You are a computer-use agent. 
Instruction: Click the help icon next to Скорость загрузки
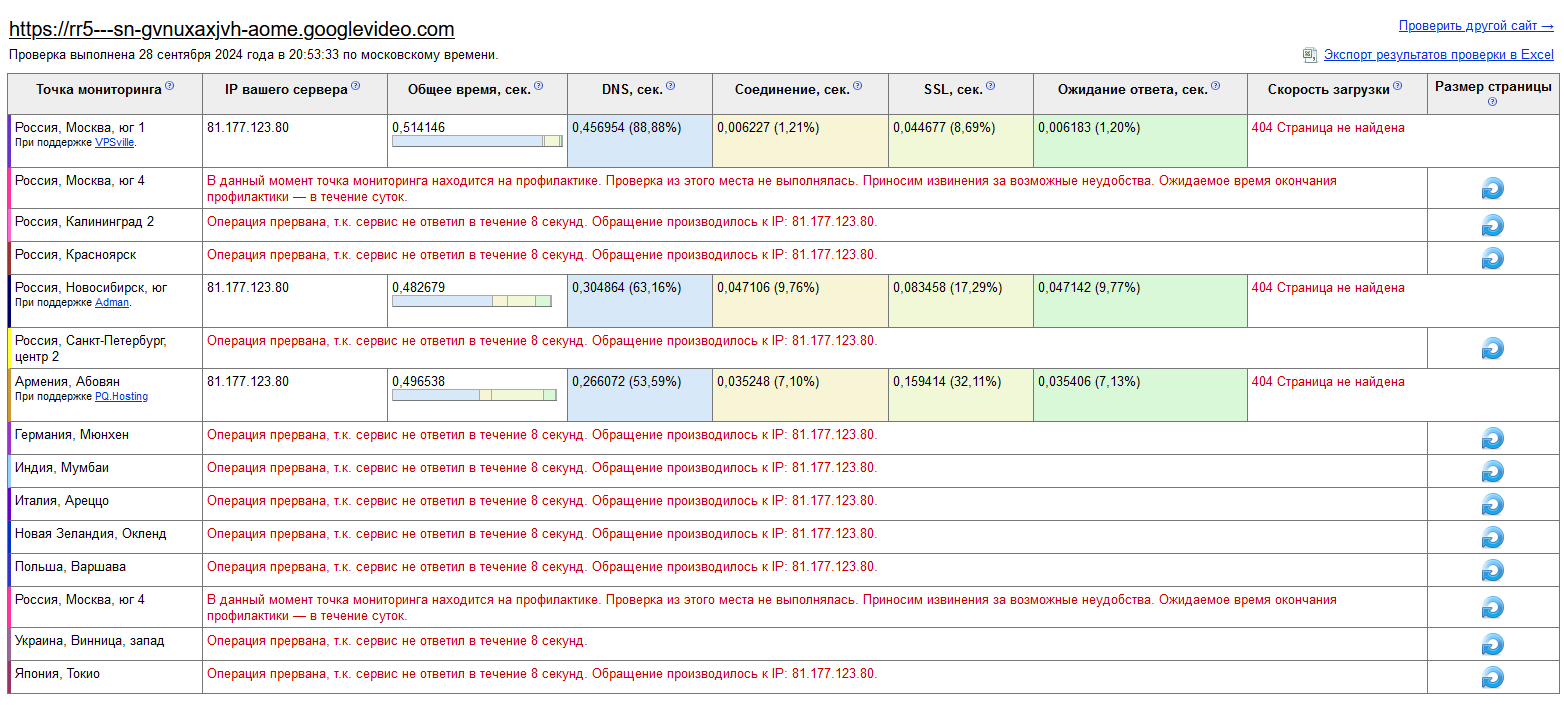(1397, 86)
